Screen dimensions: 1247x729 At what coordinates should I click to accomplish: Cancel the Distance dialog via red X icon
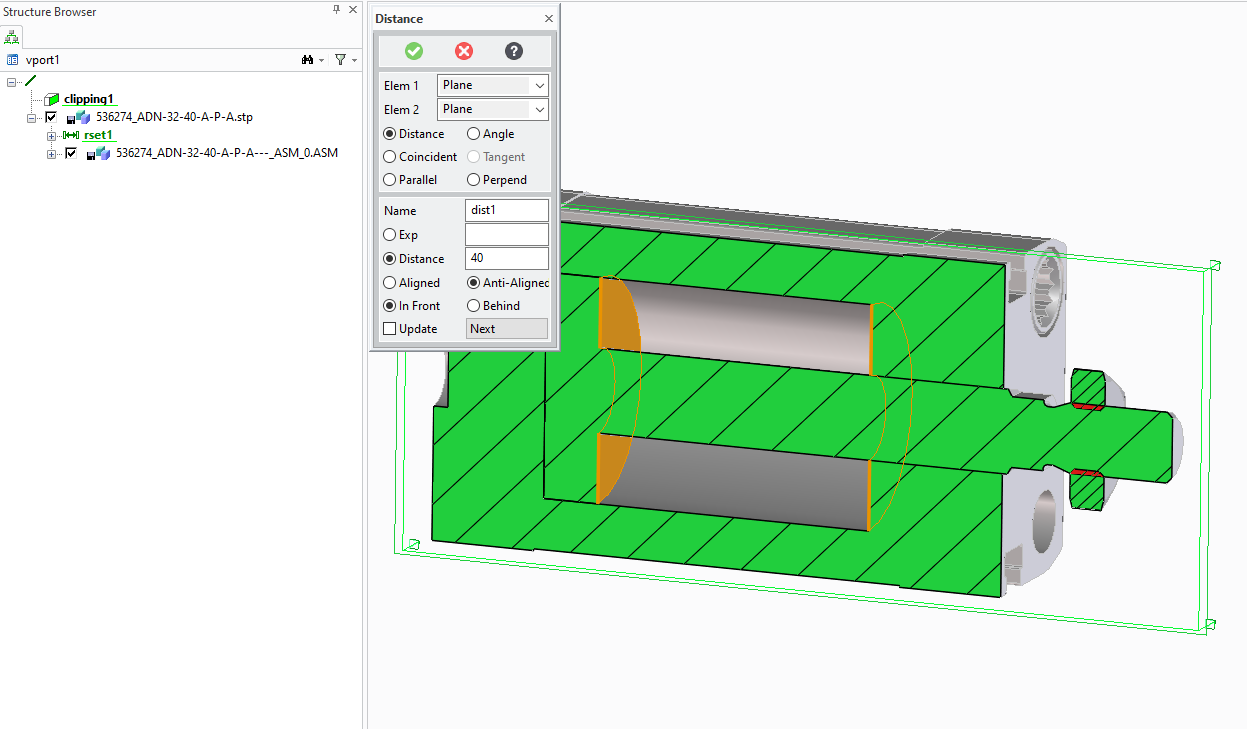point(463,50)
